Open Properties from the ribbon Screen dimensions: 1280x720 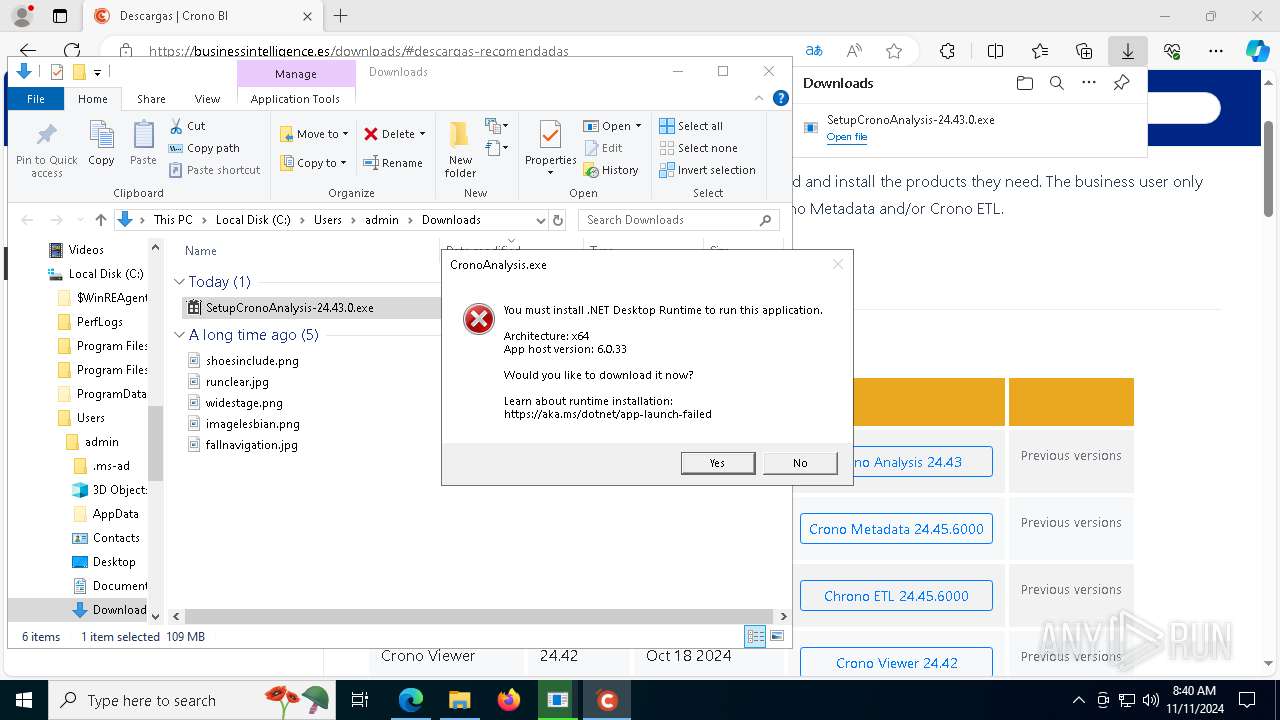click(x=550, y=148)
